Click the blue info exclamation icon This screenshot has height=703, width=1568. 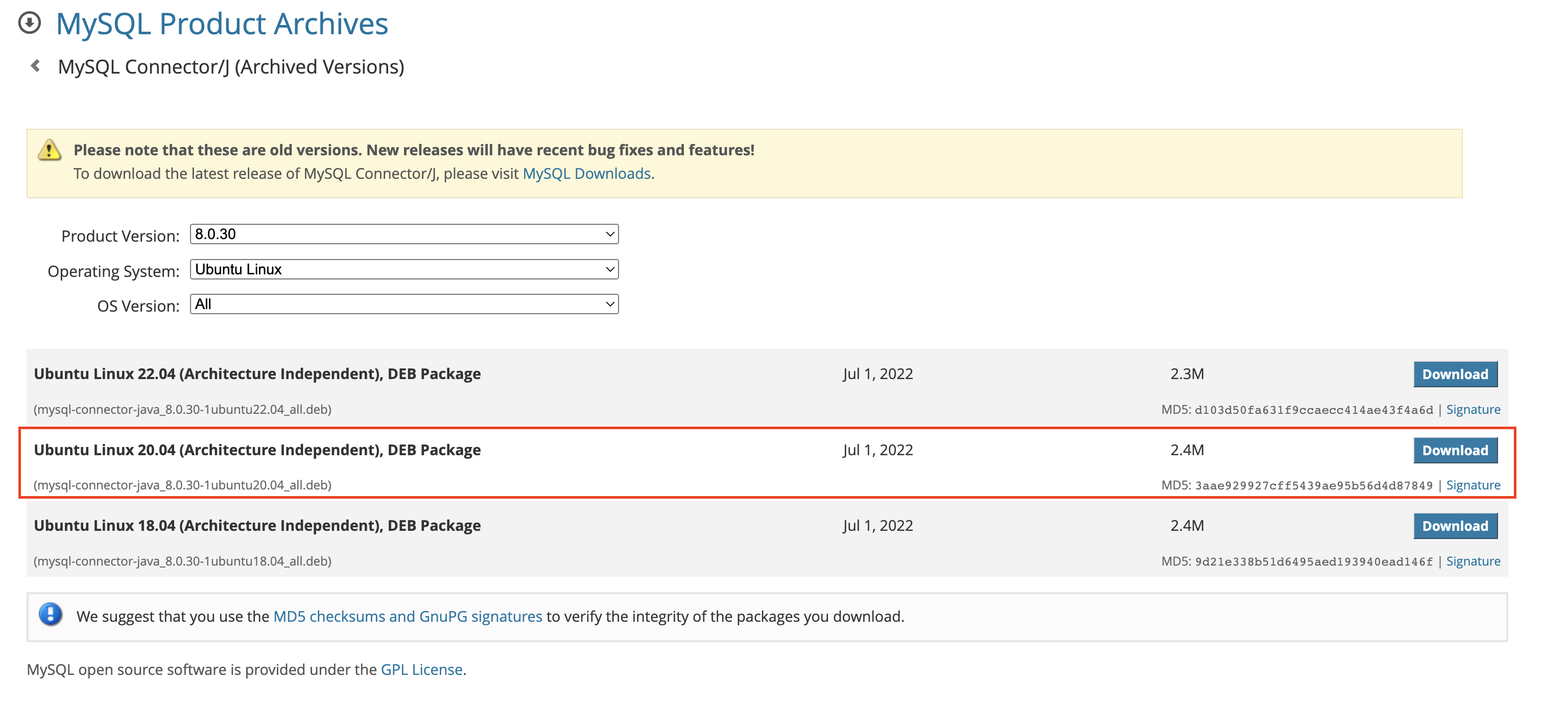51,614
